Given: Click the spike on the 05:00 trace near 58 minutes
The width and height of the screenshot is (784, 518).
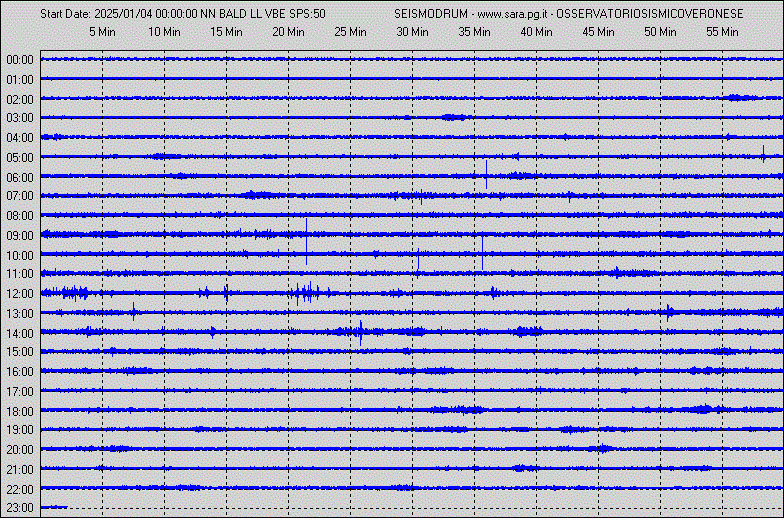Looking at the screenshot, I should [x=764, y=154].
